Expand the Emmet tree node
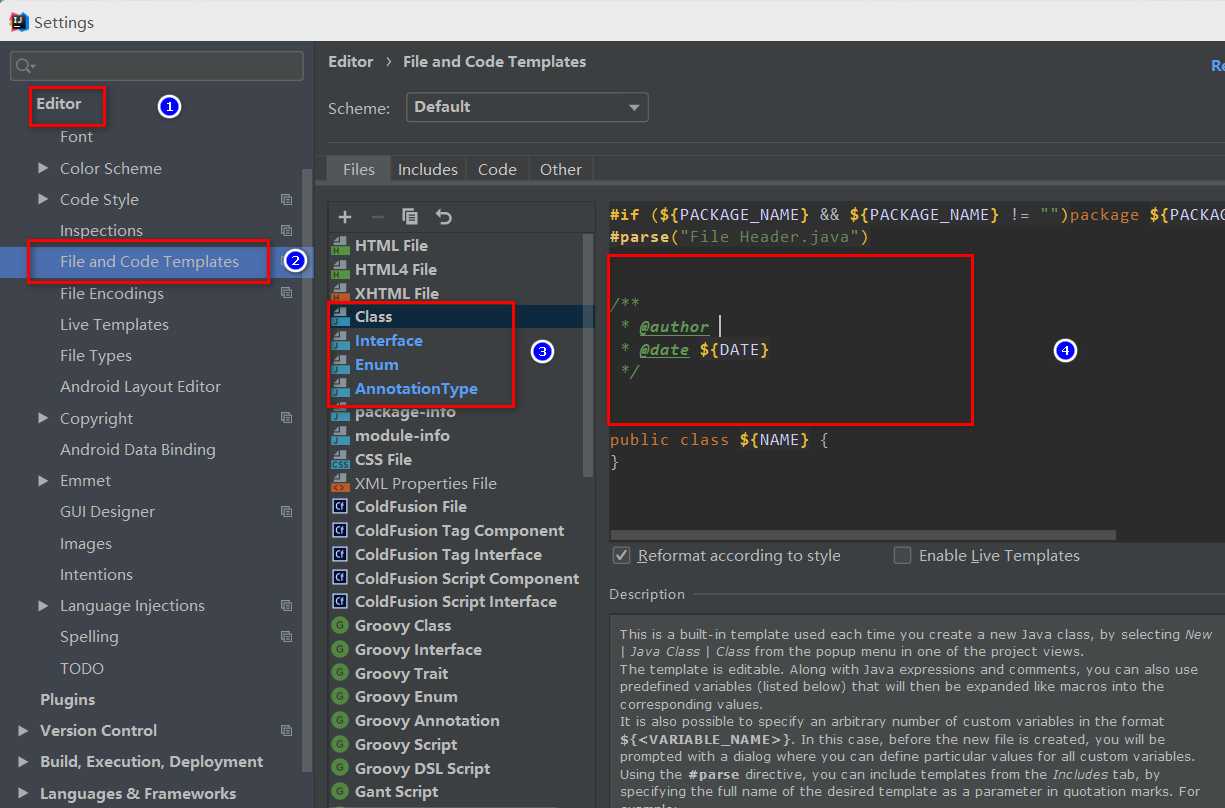 click(x=43, y=480)
